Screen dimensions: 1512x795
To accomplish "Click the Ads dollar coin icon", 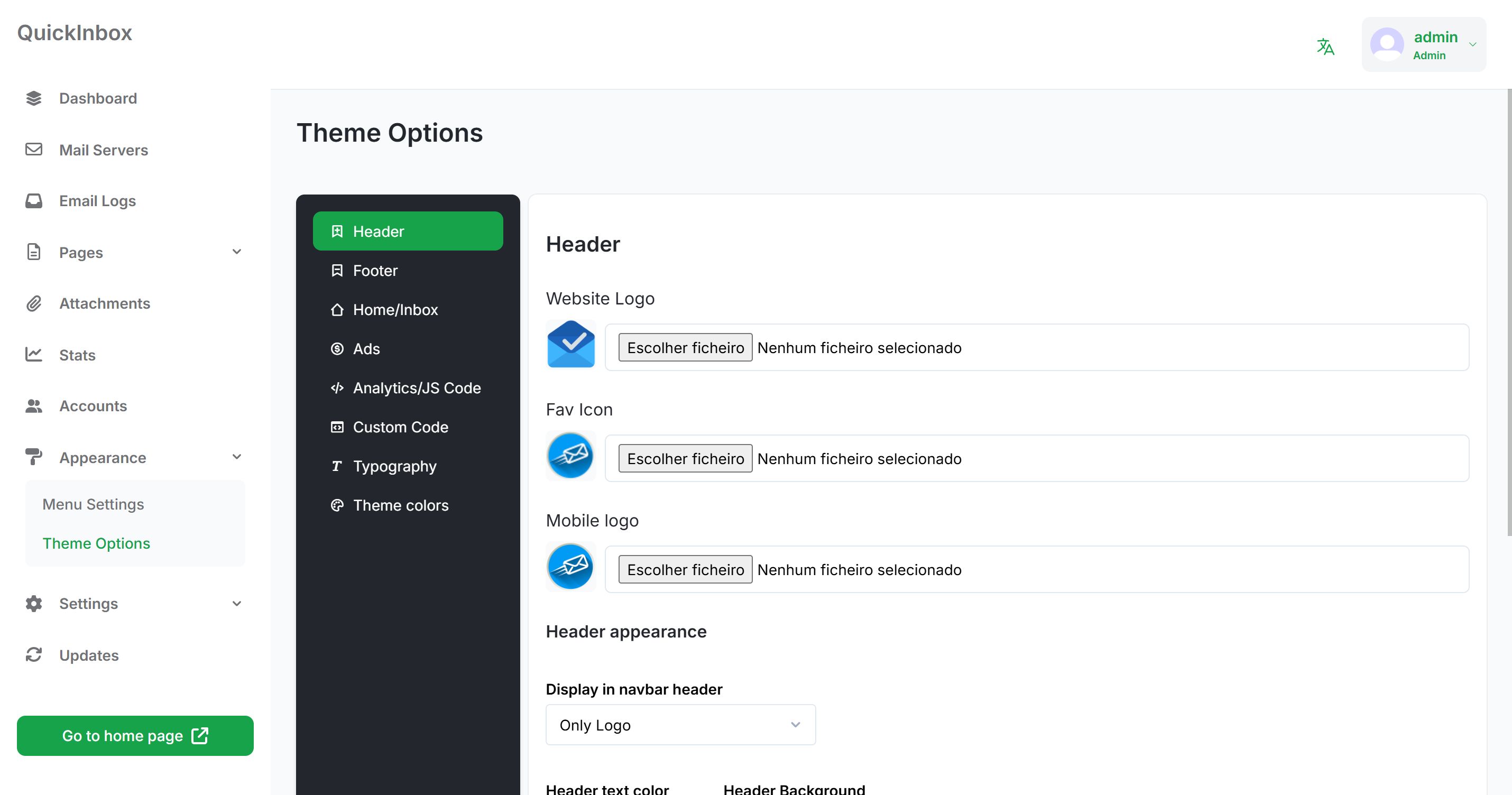I will [x=337, y=349].
